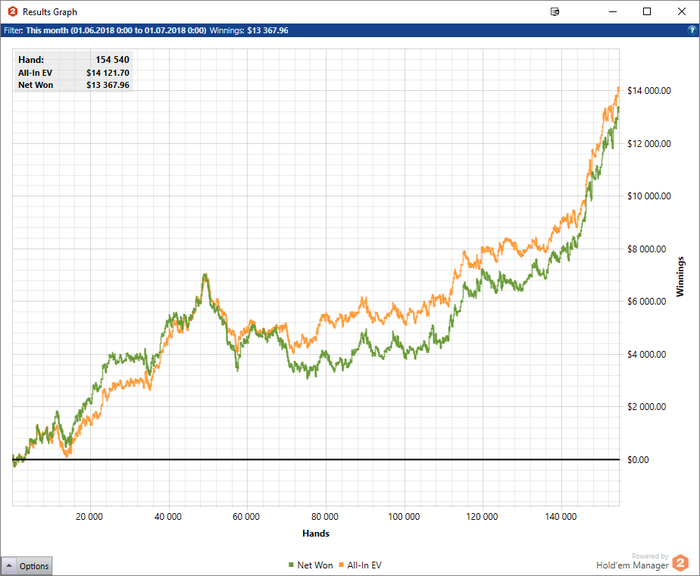The width and height of the screenshot is (700, 576).
Task: Click the Winnings y-axis title
Action: coord(680,277)
